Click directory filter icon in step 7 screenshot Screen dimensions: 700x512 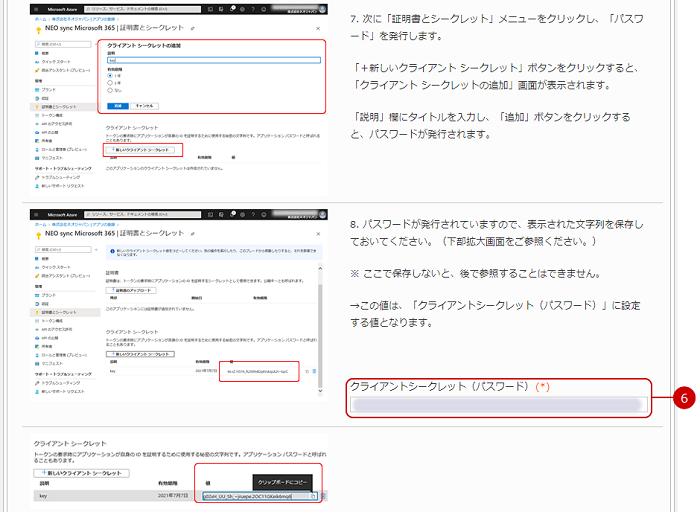[221, 9]
